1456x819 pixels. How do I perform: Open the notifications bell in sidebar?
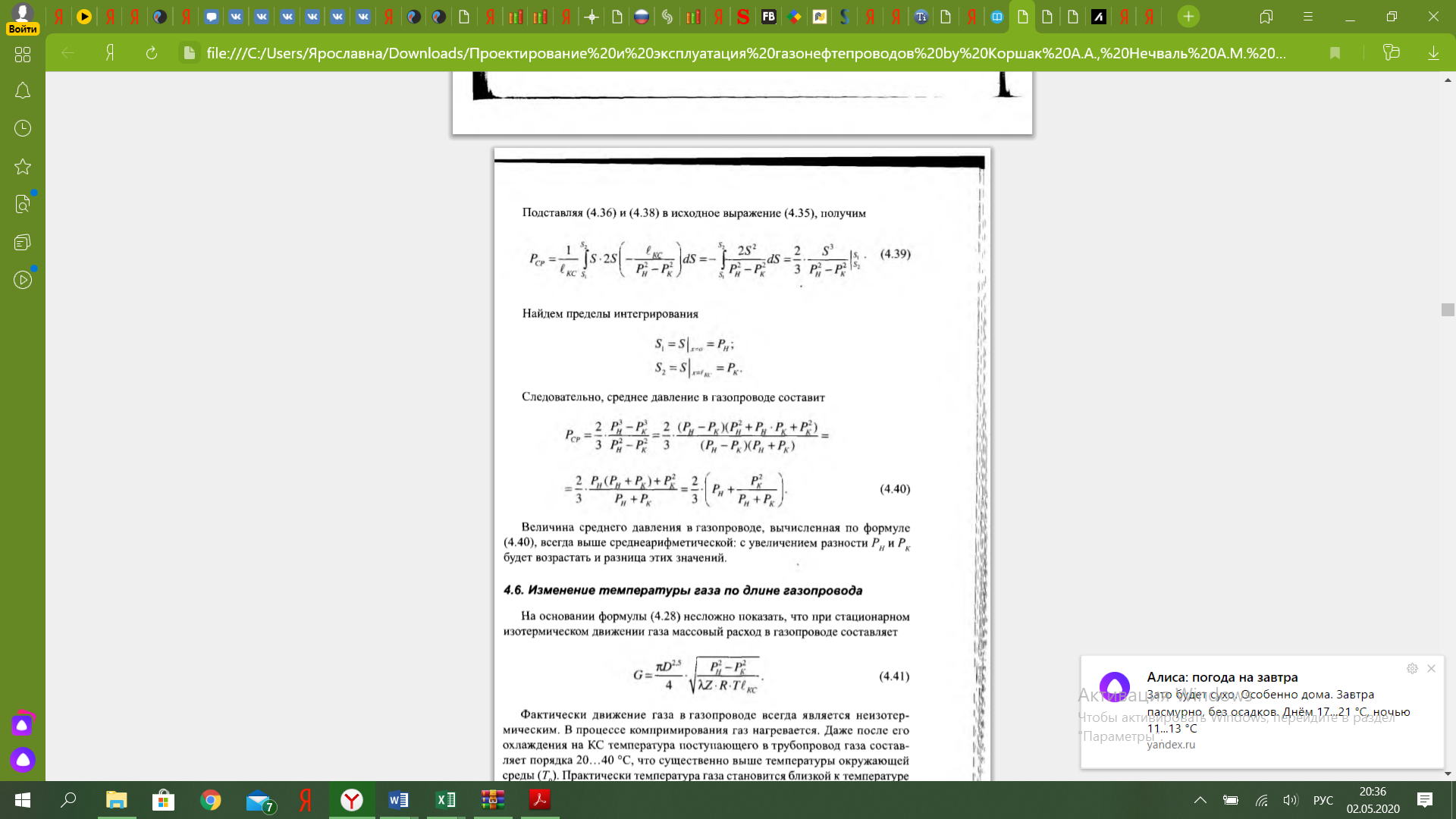point(23,91)
